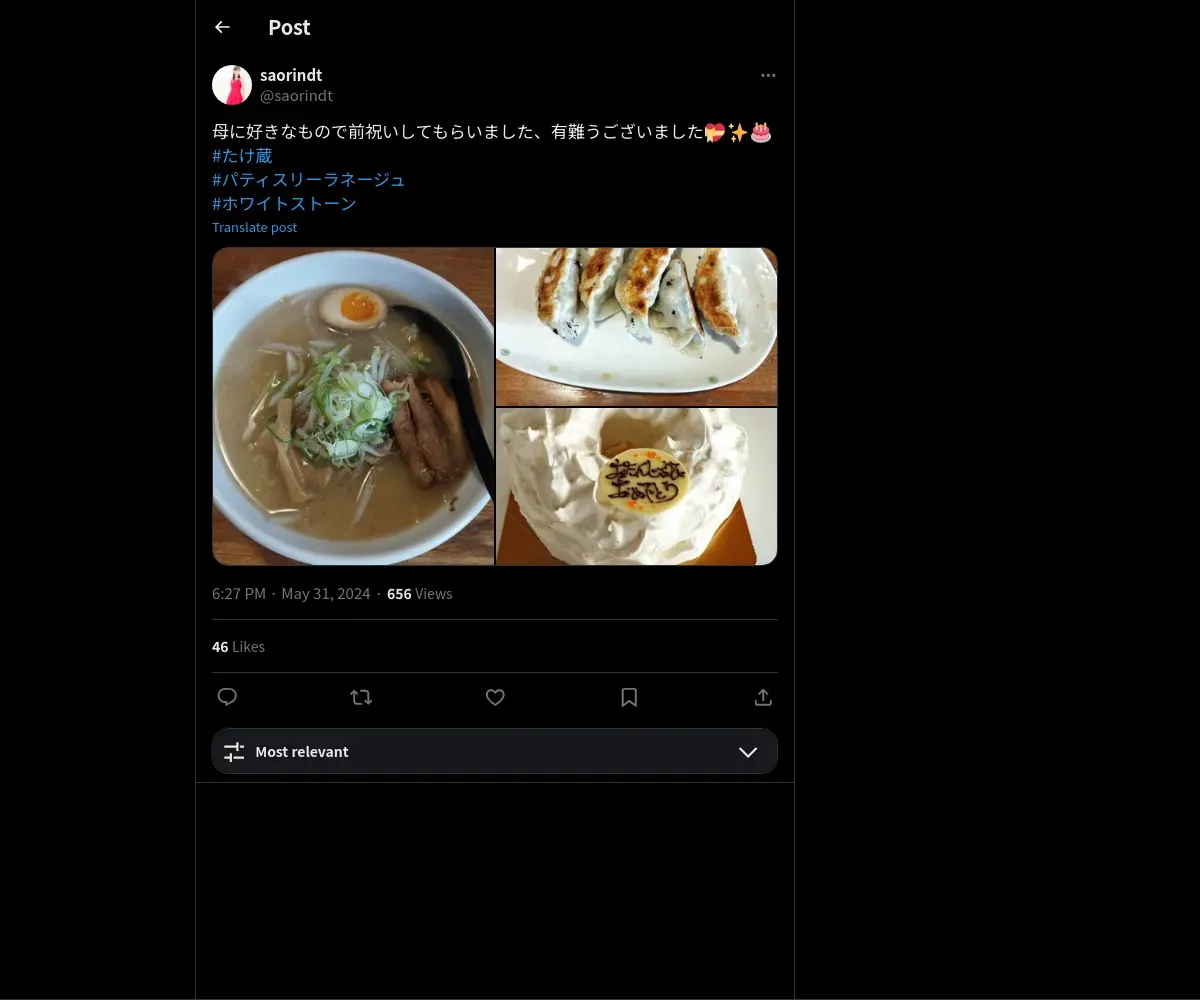The height and width of the screenshot is (1000, 1200).
Task: Click the filter sliders icon
Action: tap(234, 752)
